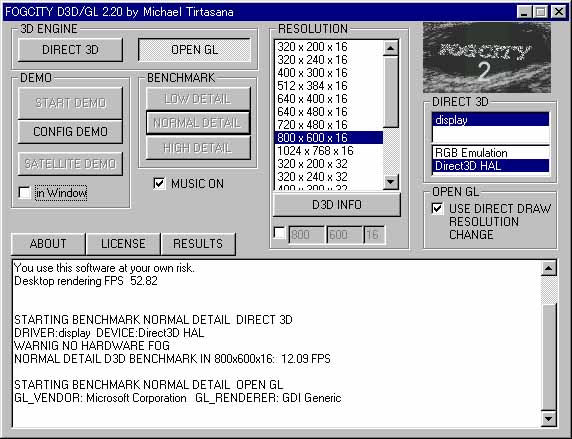572x439 pixels.
Task: Close the FOGCITY window
Action: [x=558, y=12]
